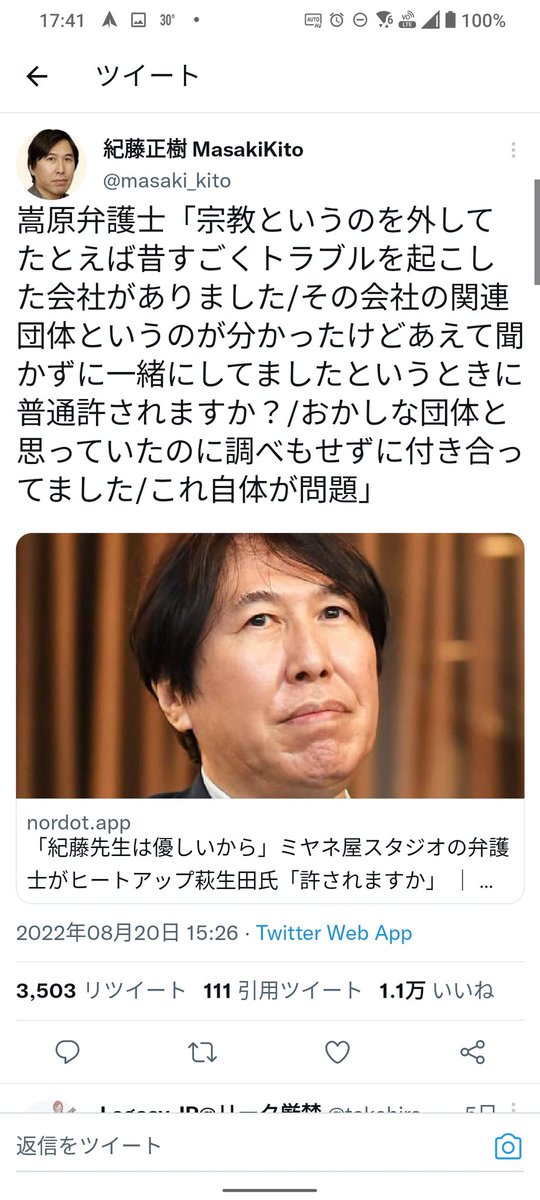
Task: Follow the Twitter Web App link
Action: [x=334, y=932]
